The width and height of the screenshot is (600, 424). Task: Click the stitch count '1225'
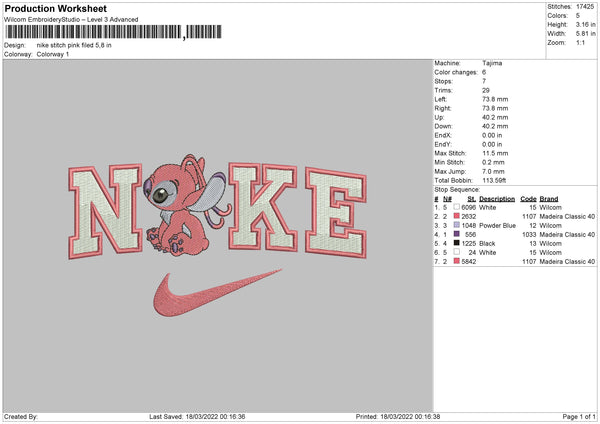pos(468,243)
